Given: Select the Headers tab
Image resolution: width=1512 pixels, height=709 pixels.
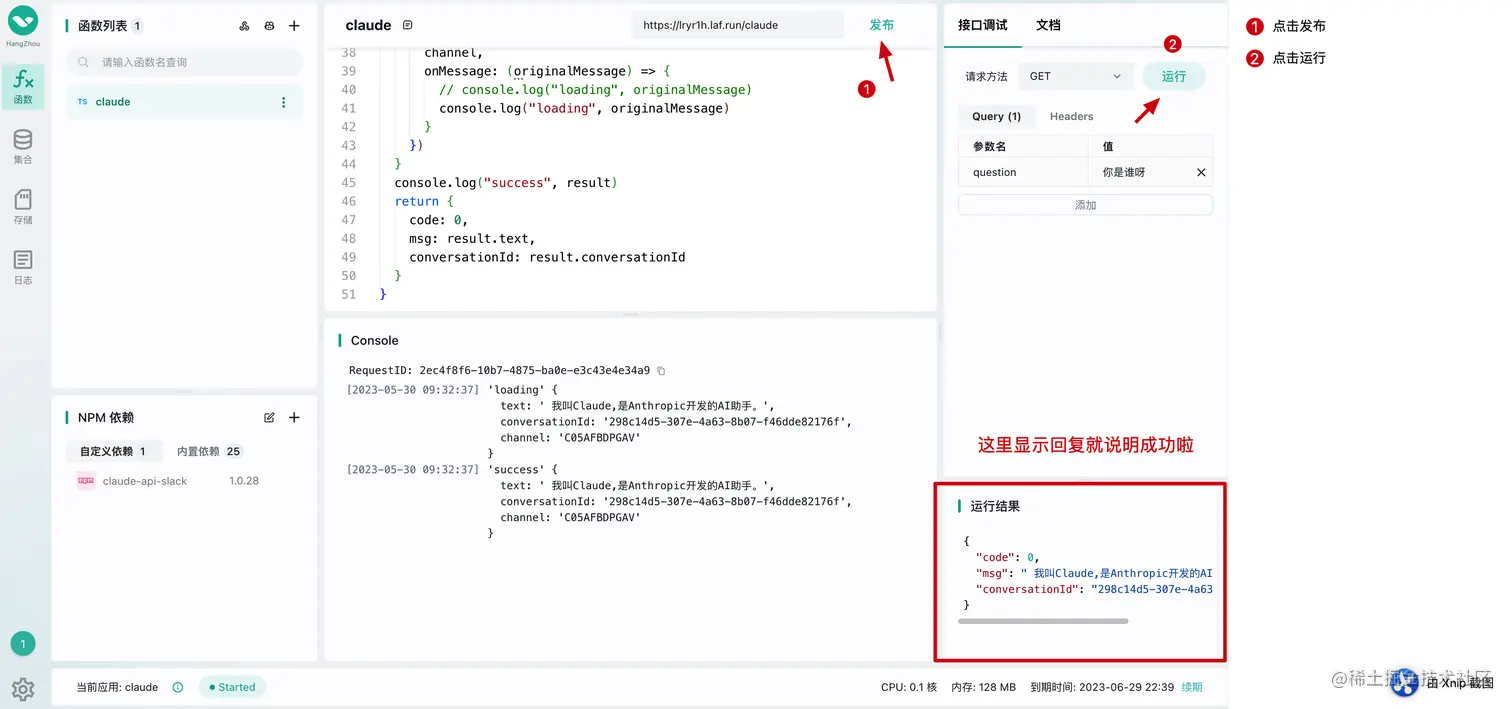Looking at the screenshot, I should click(x=1071, y=116).
